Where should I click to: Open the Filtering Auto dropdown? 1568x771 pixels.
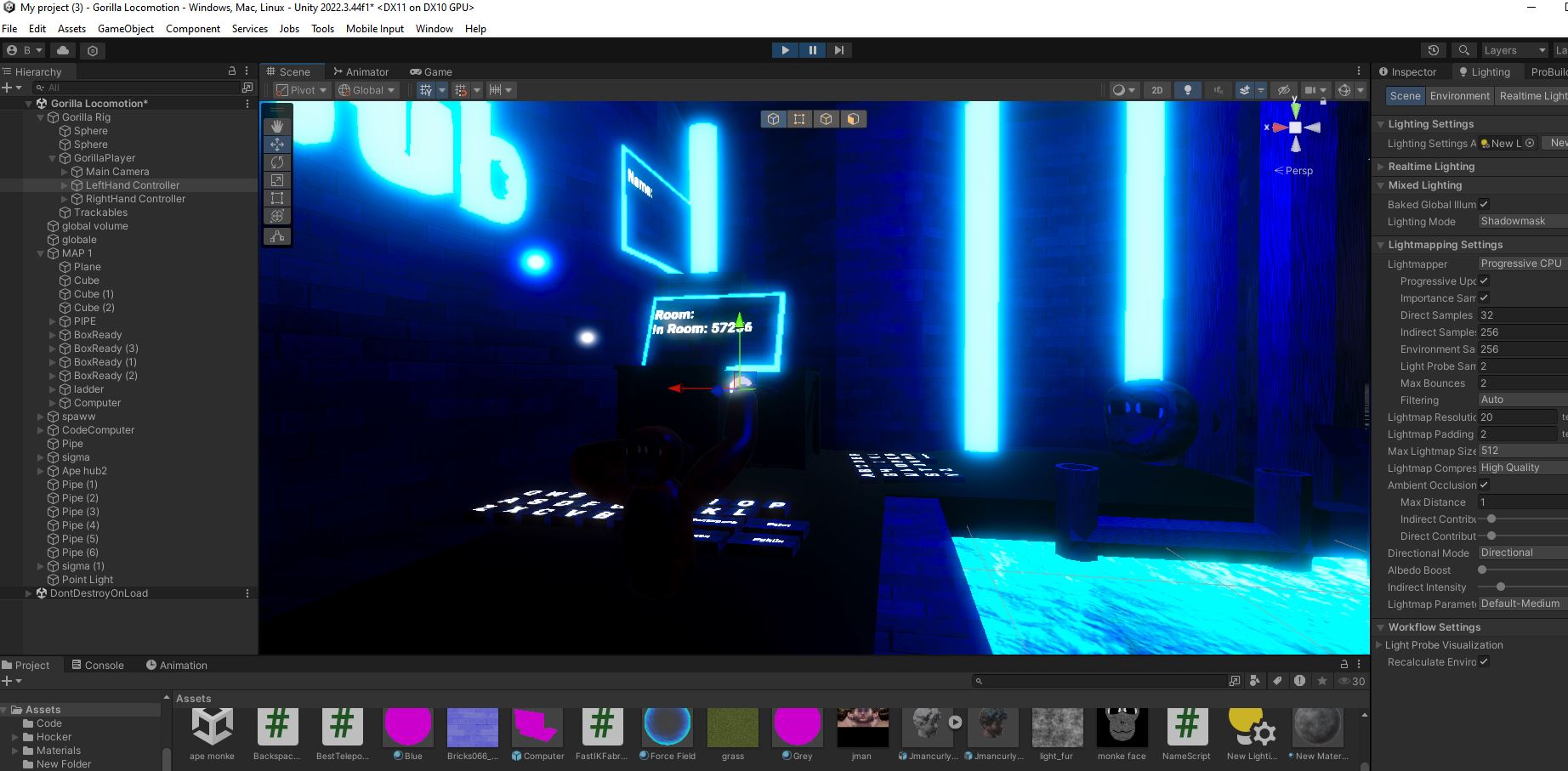(x=1522, y=400)
